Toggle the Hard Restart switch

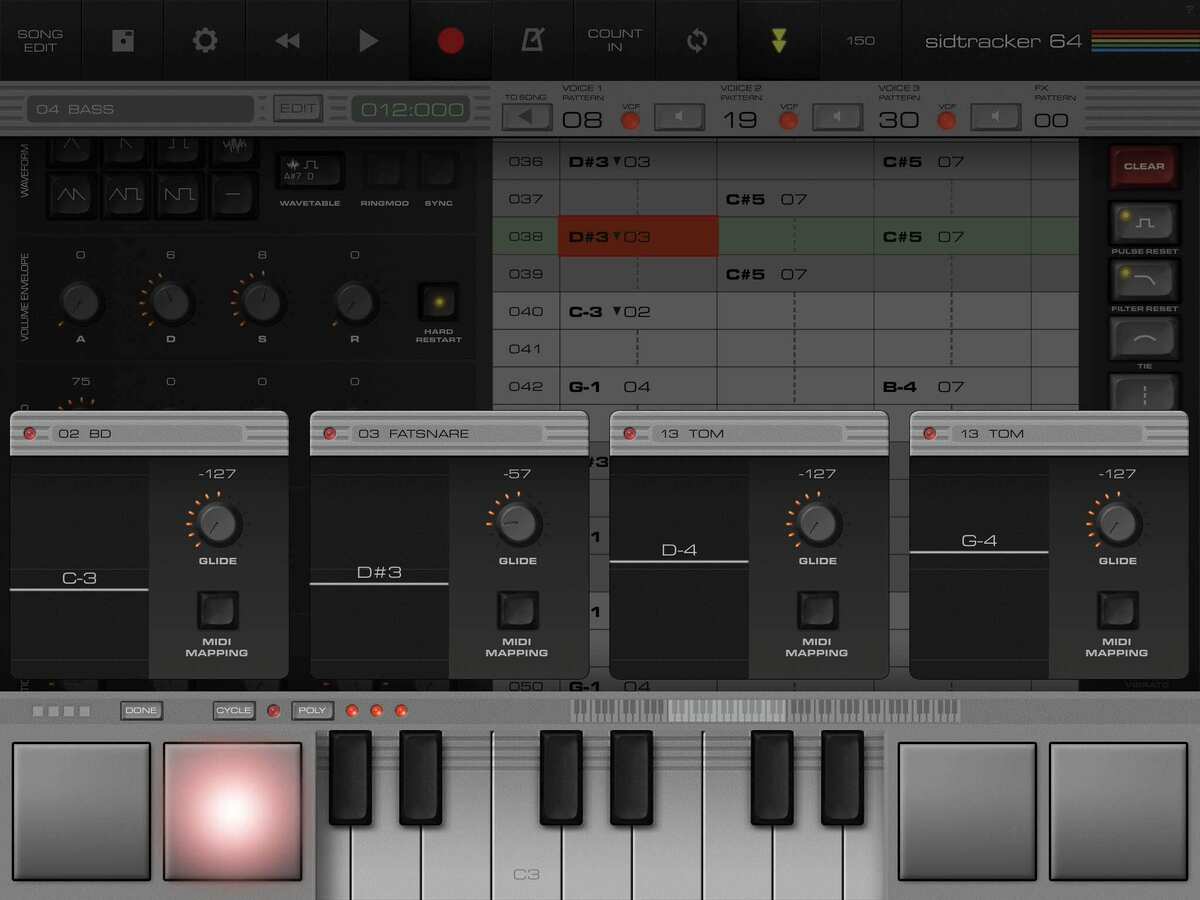438,301
